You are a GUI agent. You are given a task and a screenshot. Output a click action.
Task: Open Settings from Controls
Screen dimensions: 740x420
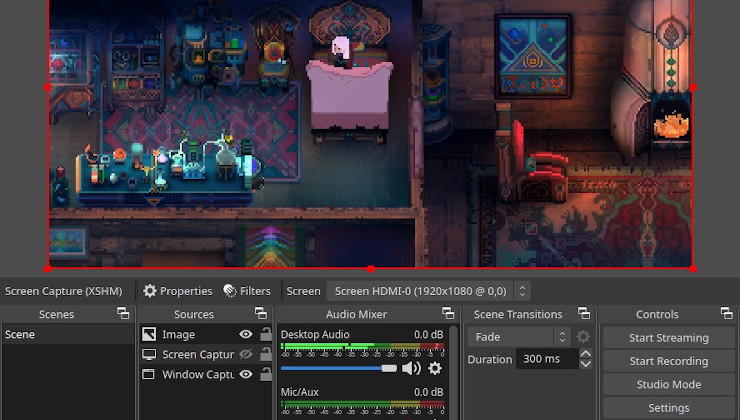[x=669, y=408]
